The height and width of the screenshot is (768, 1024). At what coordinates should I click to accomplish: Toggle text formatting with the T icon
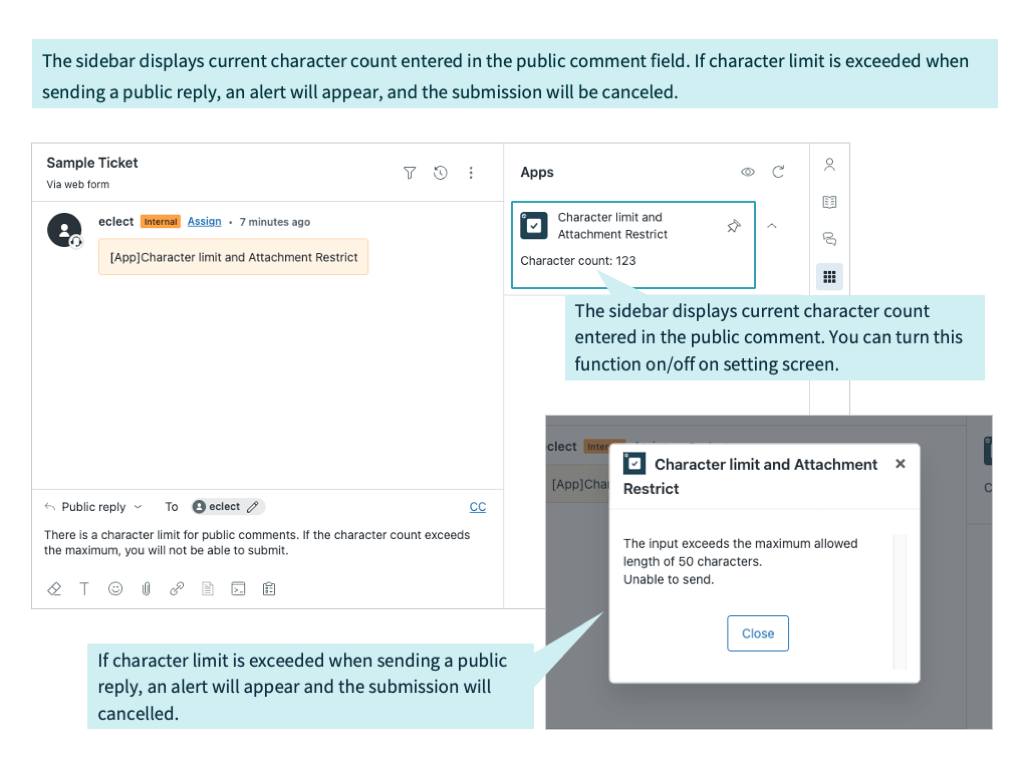pyautogui.click(x=85, y=588)
